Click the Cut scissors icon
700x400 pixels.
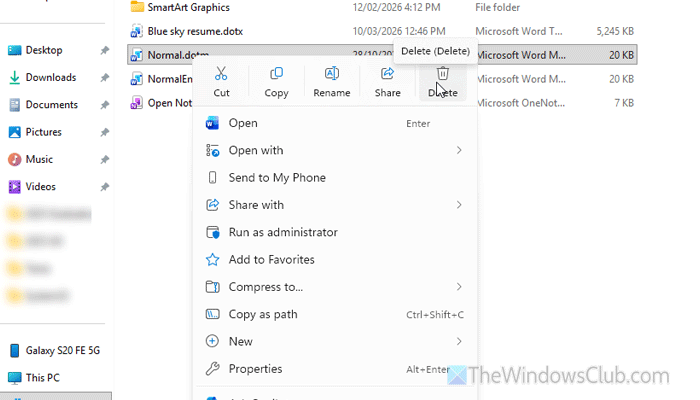[x=221, y=73]
